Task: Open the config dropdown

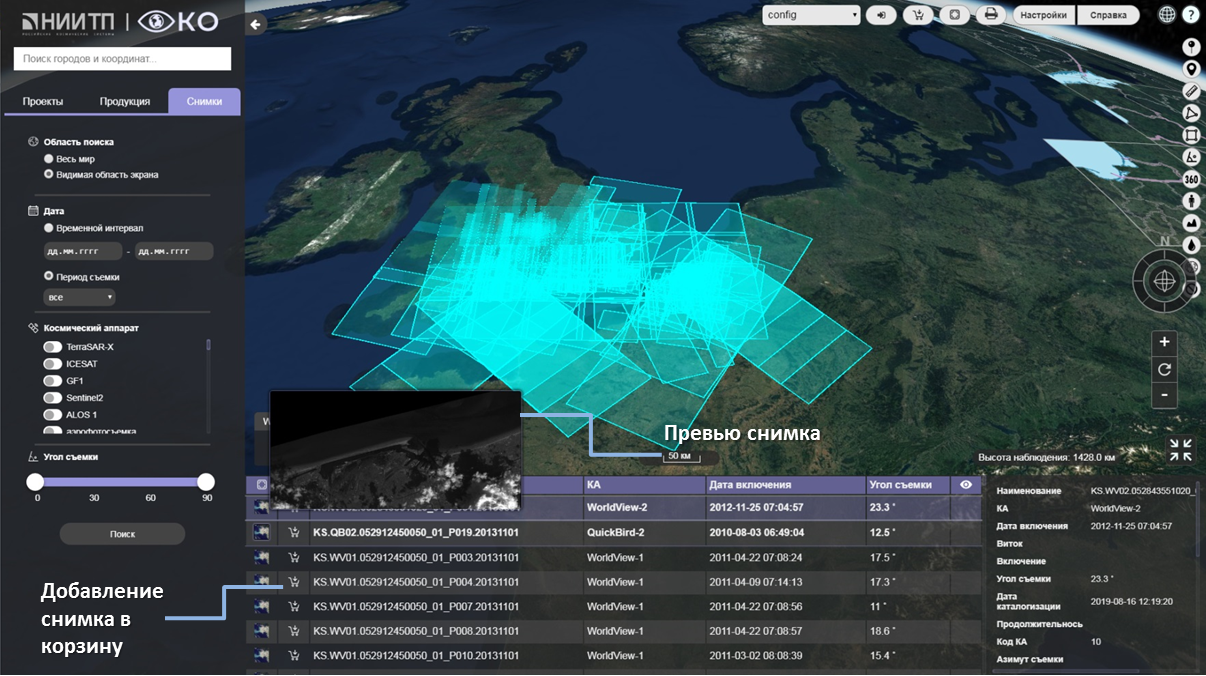Action: (x=810, y=15)
